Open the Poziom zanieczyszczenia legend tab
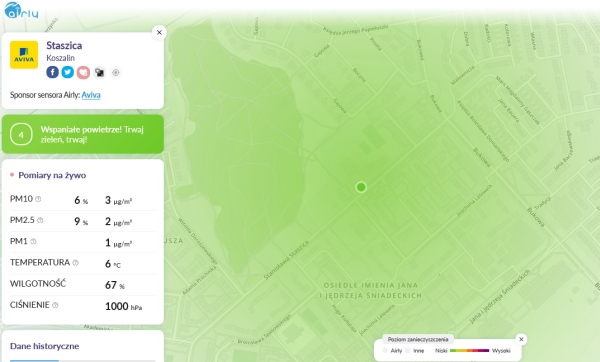The image size is (600, 362). click(x=418, y=339)
